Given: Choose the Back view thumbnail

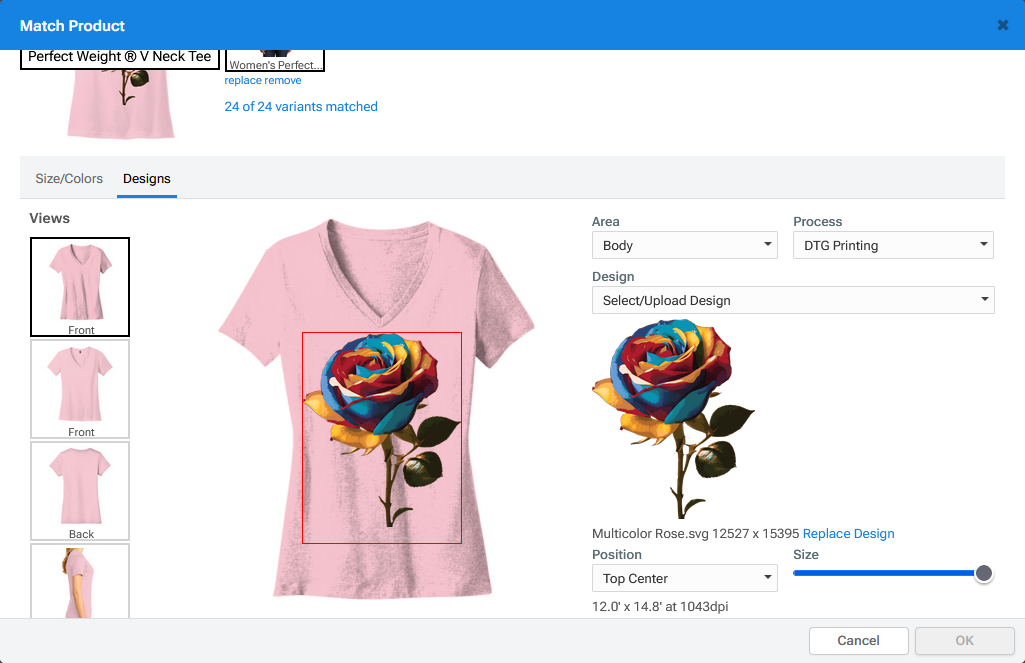Looking at the screenshot, I should (80, 490).
